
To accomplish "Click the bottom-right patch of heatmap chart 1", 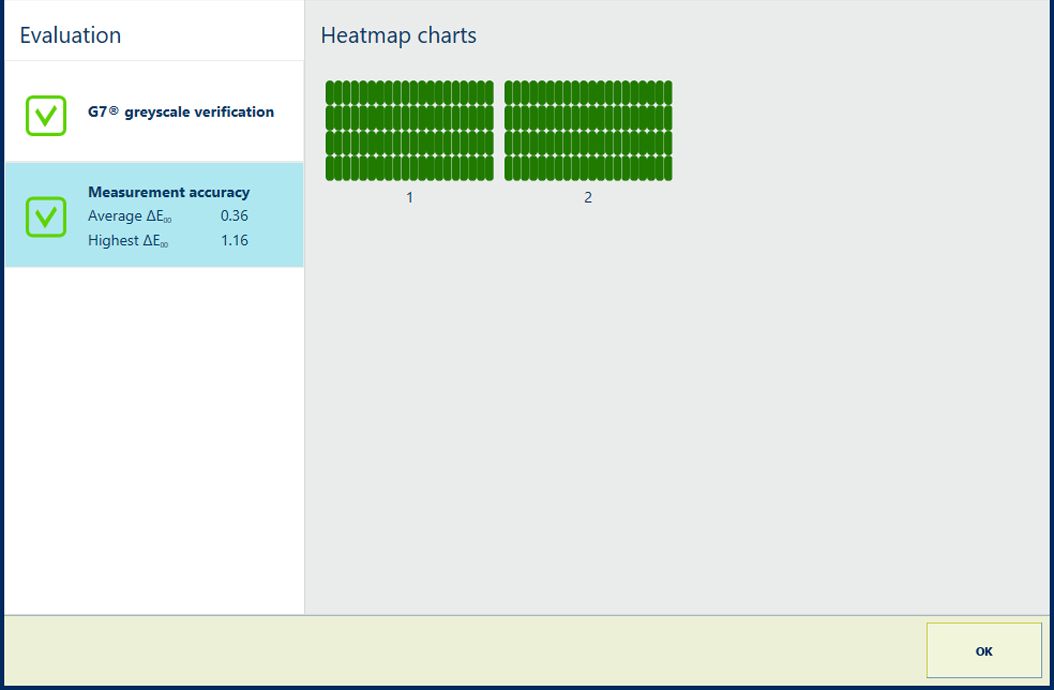I will click(489, 168).
